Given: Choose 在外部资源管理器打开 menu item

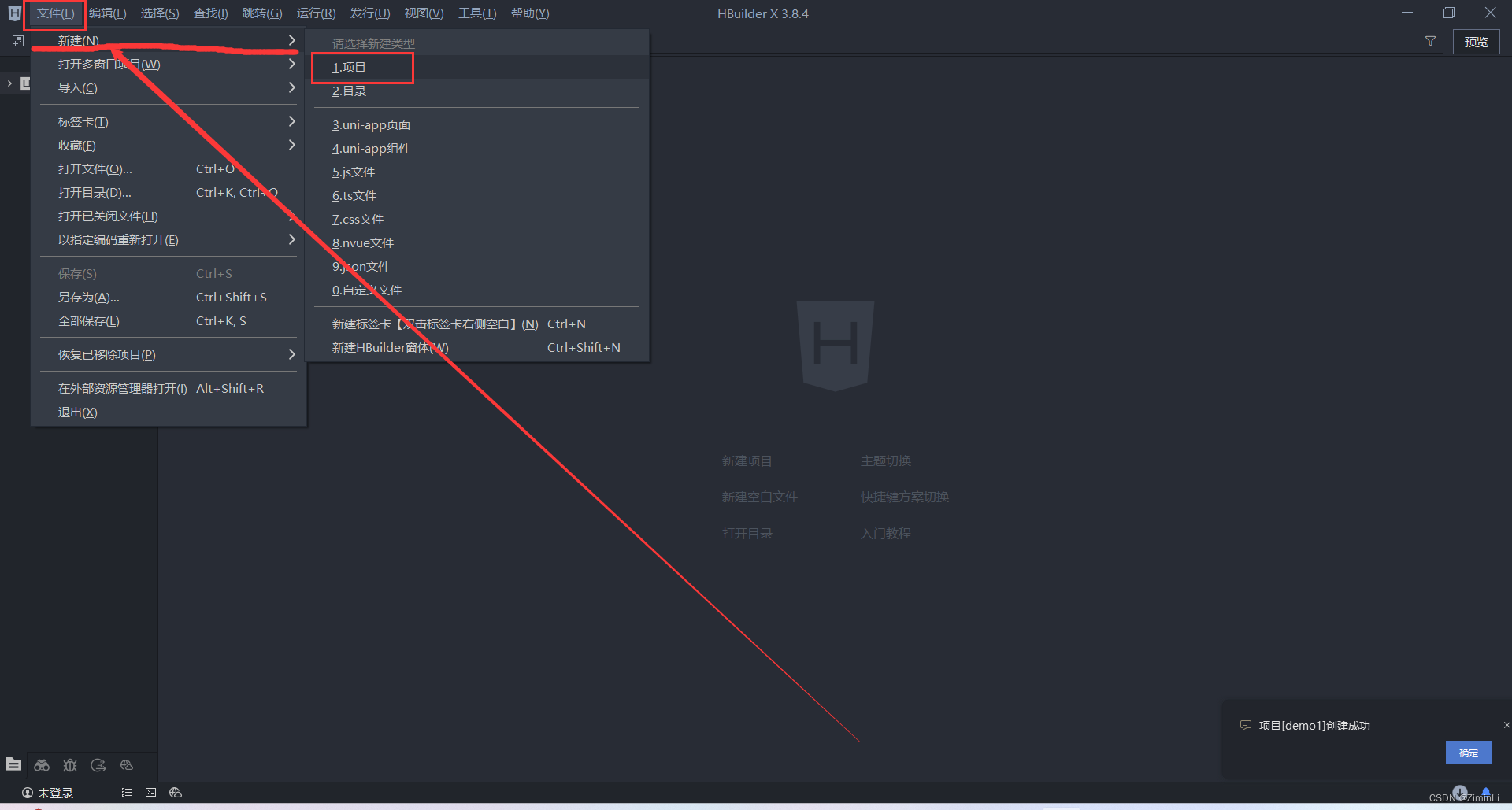Looking at the screenshot, I should pyautogui.click(x=169, y=388).
